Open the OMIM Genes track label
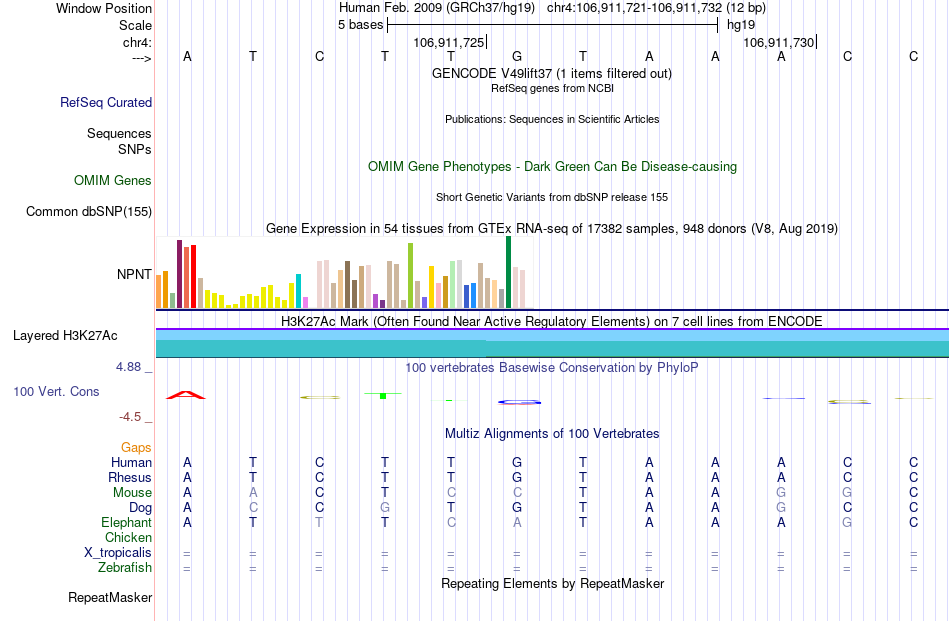950x621 pixels. pos(112,181)
